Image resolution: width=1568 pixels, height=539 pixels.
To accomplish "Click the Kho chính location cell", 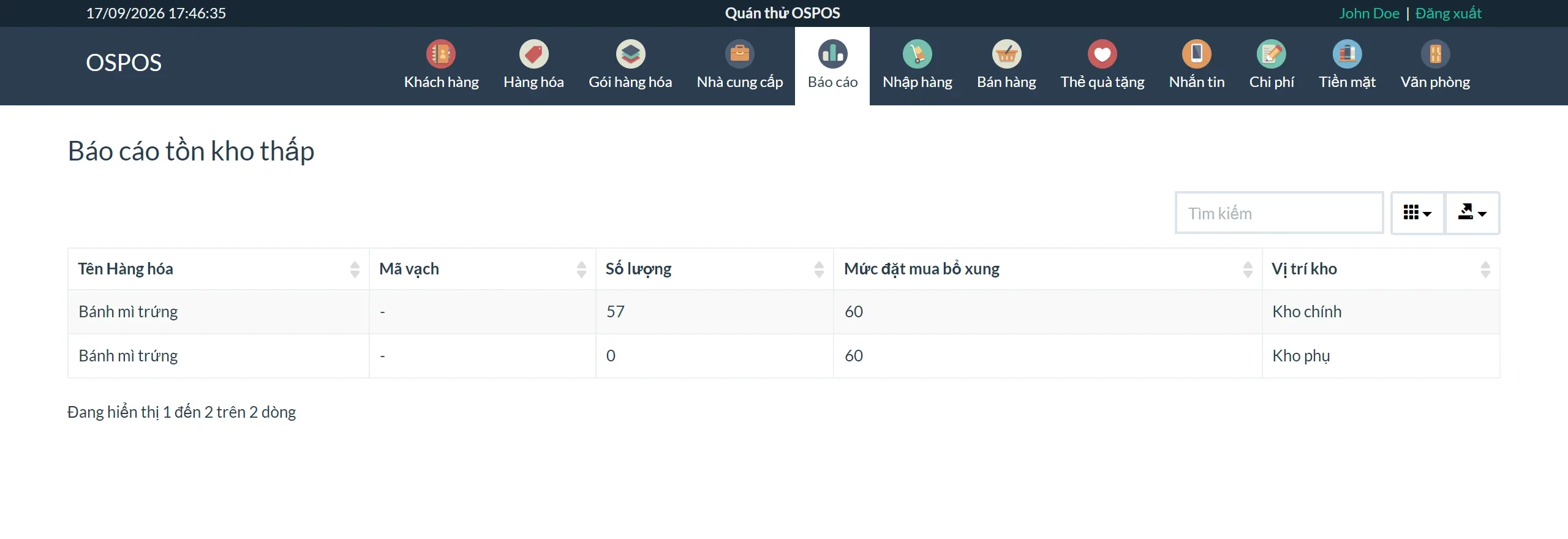I will 1381,312.
